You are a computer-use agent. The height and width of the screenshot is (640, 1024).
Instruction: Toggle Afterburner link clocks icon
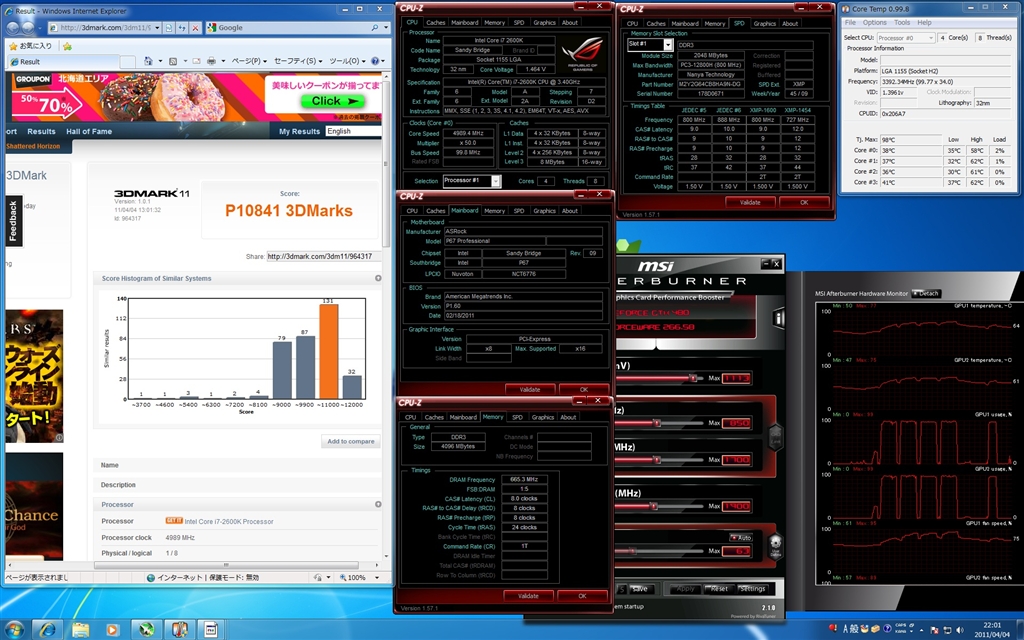tap(775, 436)
